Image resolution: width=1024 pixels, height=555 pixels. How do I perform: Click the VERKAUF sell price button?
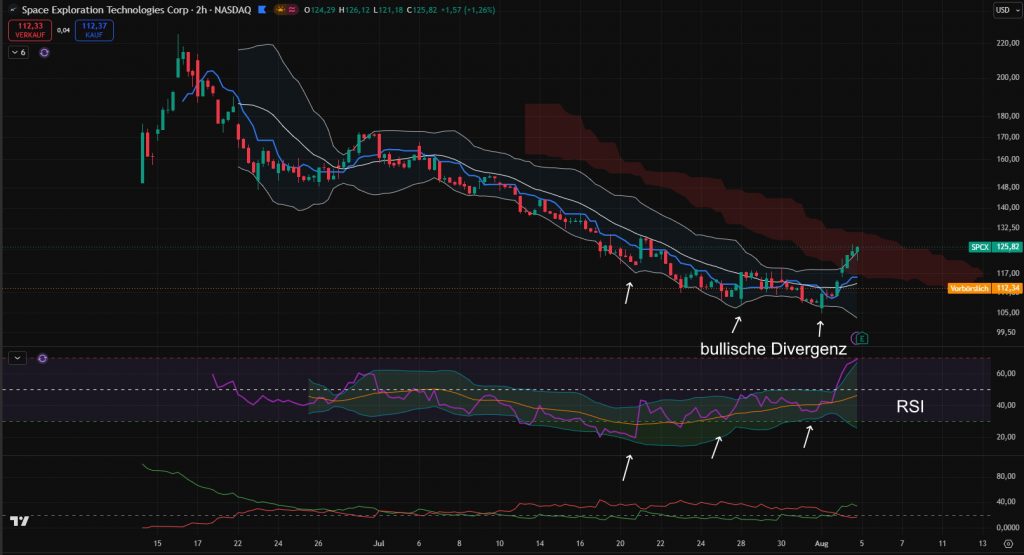coord(30,30)
